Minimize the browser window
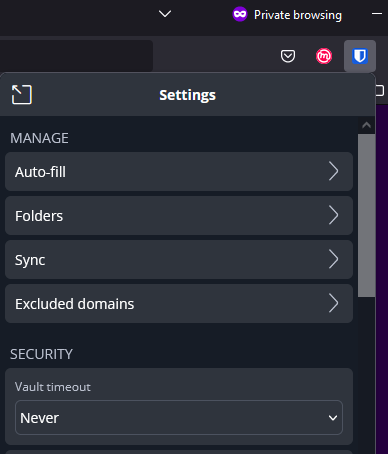The image size is (388, 454). pos(377,14)
